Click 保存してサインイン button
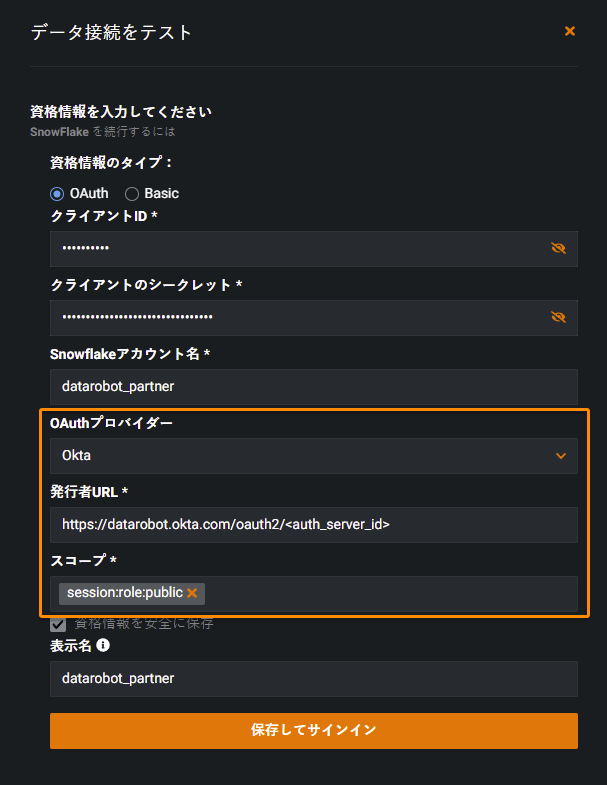Screen dimensions: 607x785 pyautogui.click(x=313, y=730)
